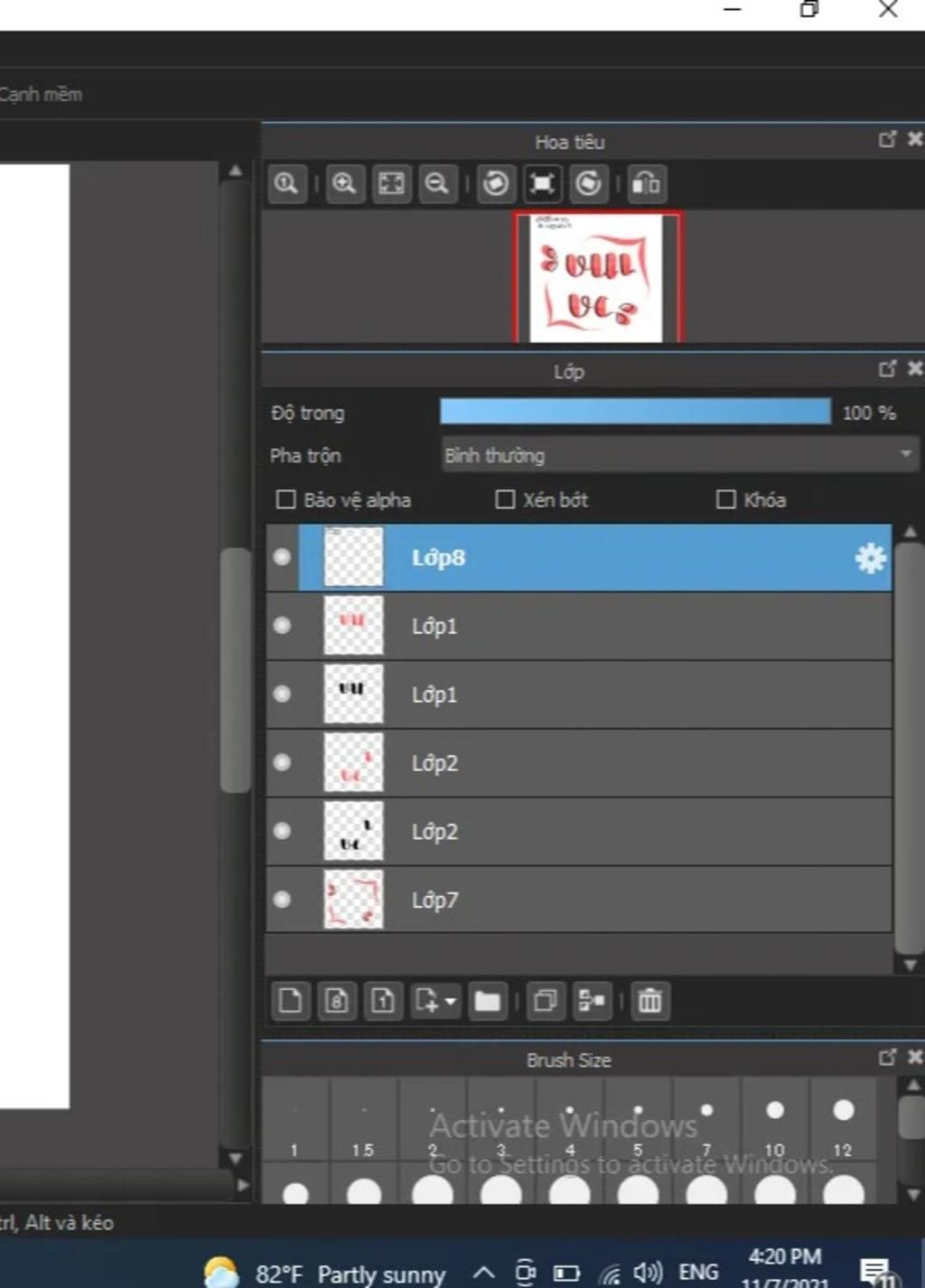Choose brush size 1

(295, 1118)
